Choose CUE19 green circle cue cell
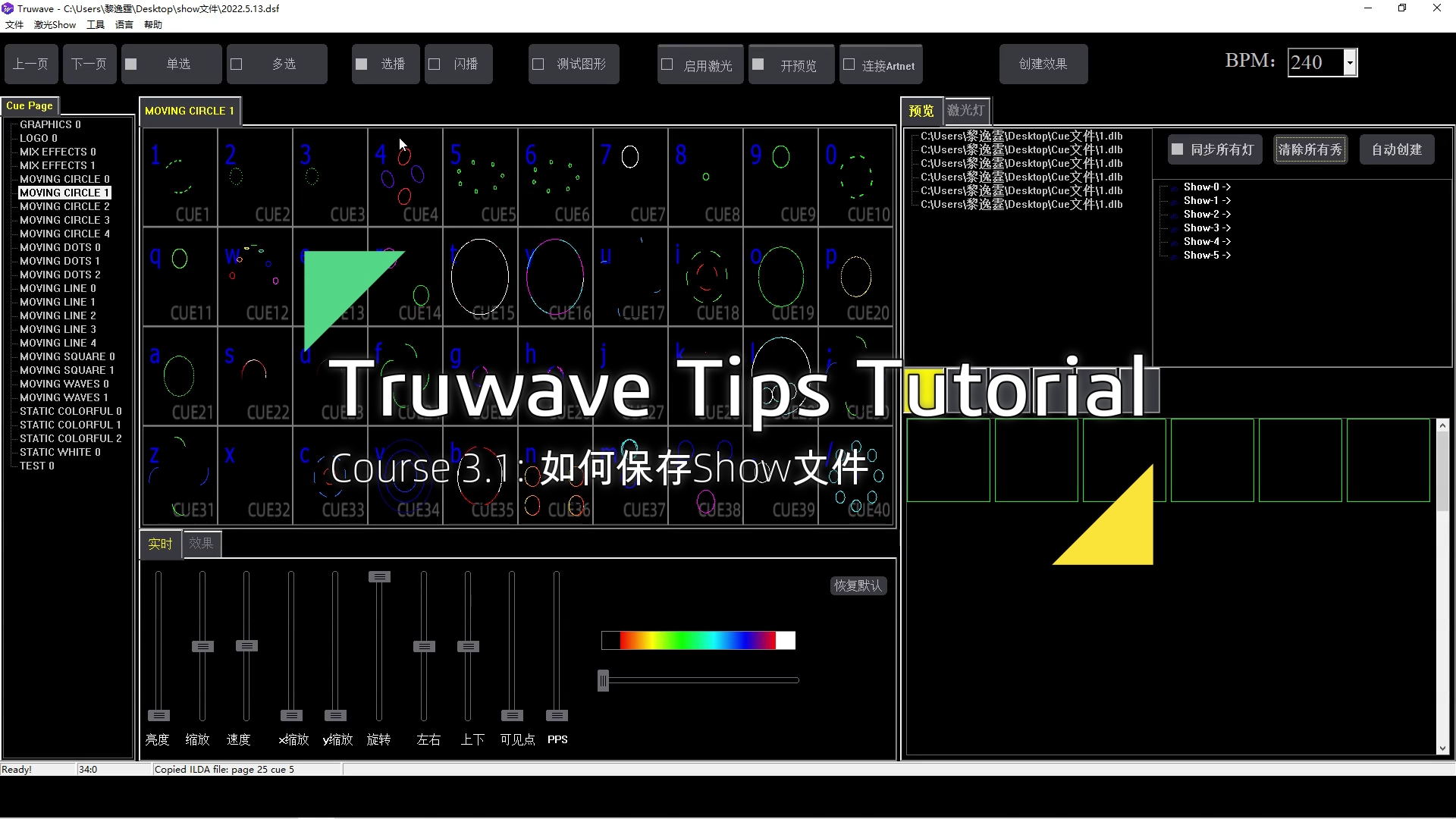Screen dimensions: 1456x819 coord(780,276)
